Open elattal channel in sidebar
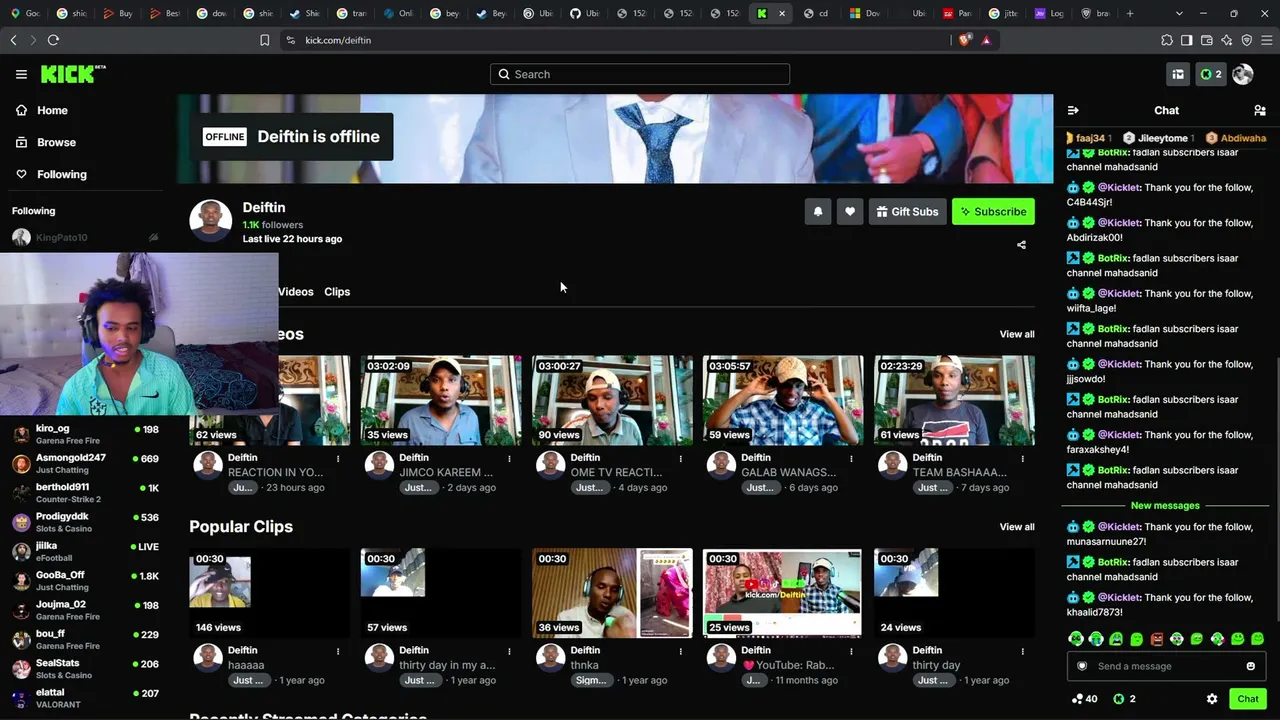Viewport: 1280px width, 720px height. (x=84, y=698)
